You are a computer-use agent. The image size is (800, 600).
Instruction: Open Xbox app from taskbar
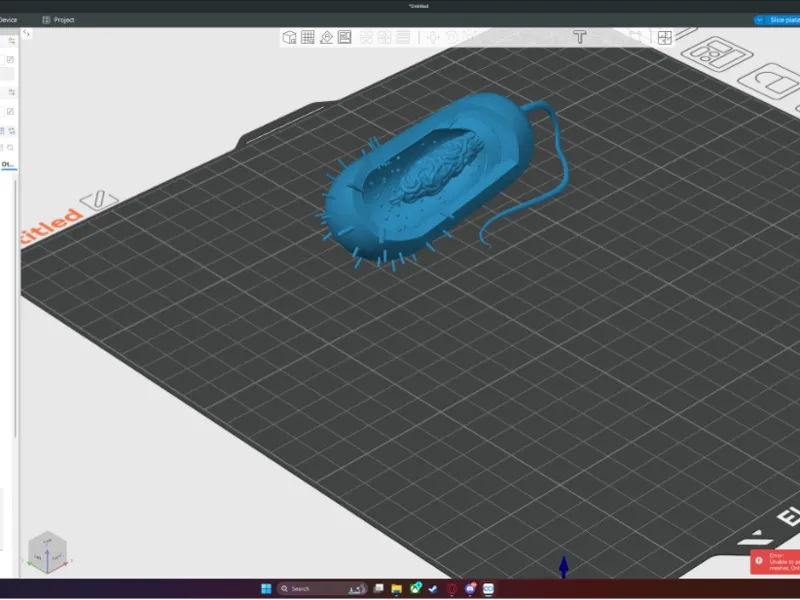tap(415, 589)
